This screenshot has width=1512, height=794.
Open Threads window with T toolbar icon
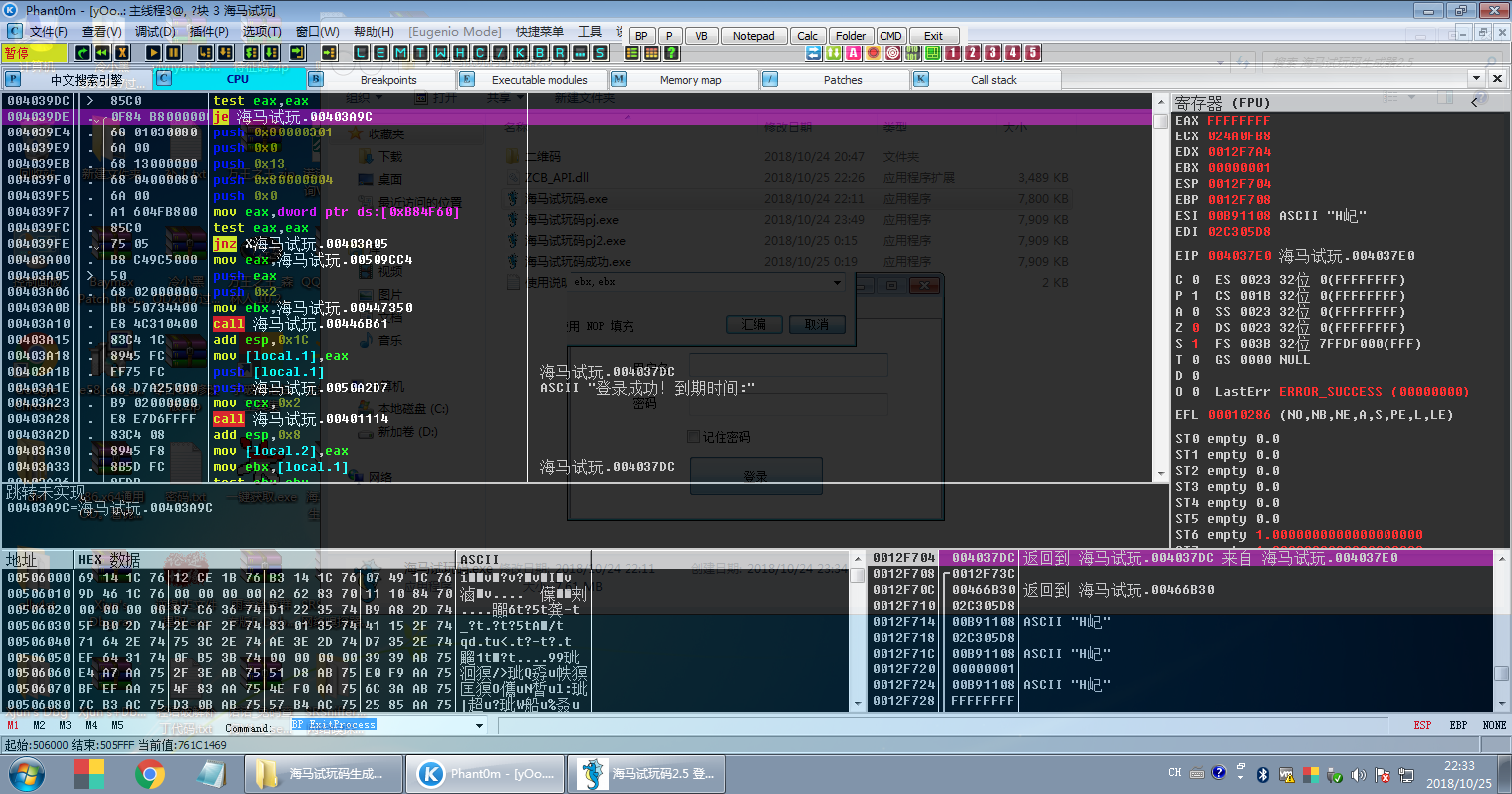click(x=420, y=52)
